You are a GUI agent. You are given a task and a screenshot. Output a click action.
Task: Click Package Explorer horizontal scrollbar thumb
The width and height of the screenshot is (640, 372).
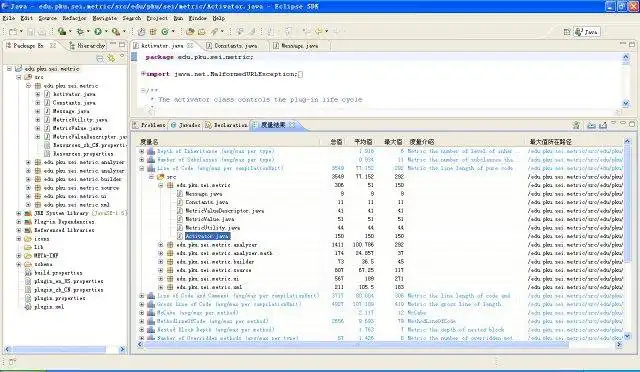coord(59,350)
